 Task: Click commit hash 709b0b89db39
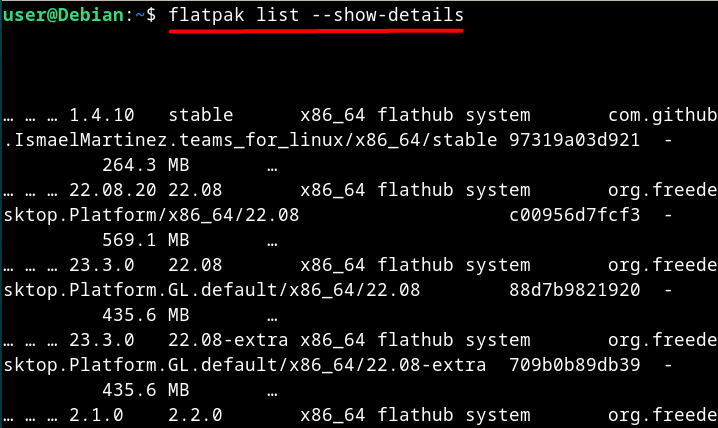(x=574, y=365)
